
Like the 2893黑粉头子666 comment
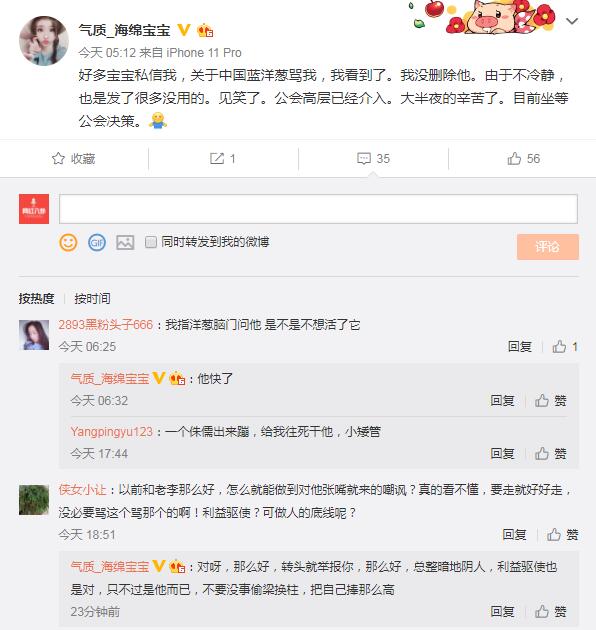coord(559,346)
